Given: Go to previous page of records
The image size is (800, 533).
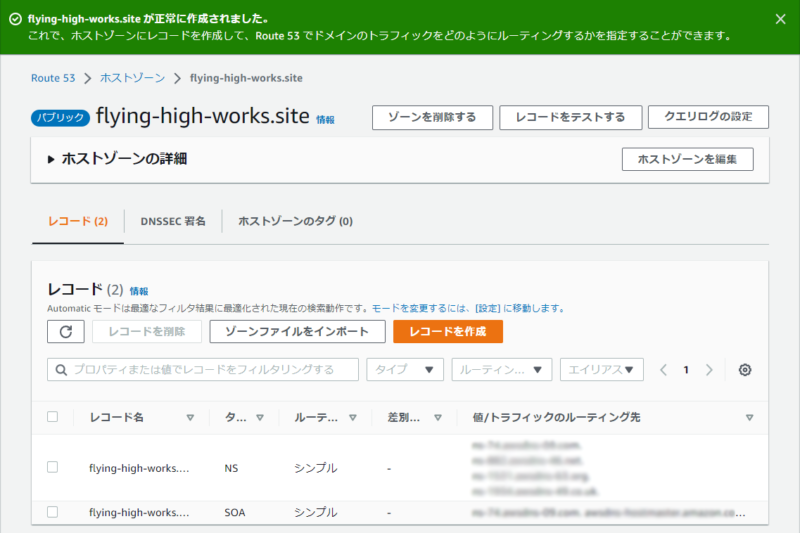Looking at the screenshot, I should tap(663, 370).
